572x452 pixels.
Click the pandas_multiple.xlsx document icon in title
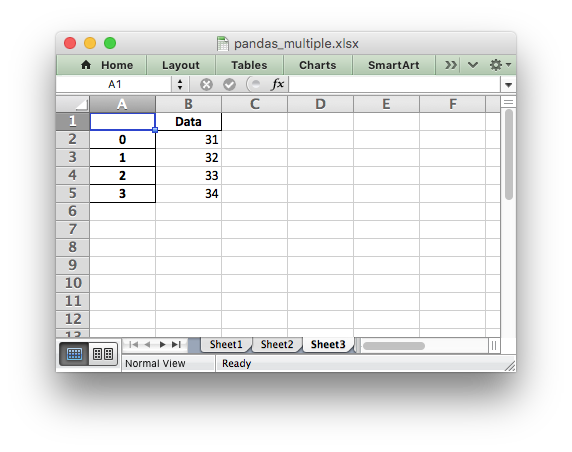tap(223, 44)
